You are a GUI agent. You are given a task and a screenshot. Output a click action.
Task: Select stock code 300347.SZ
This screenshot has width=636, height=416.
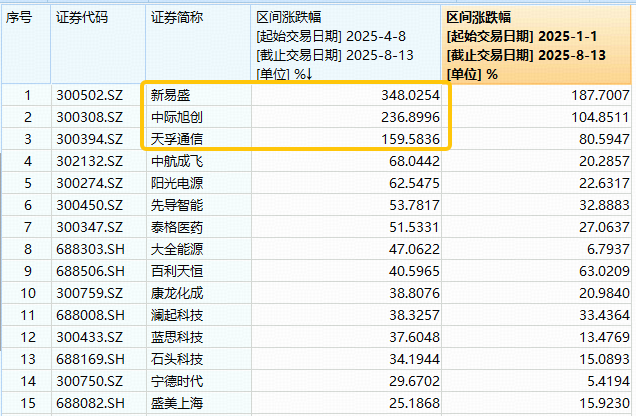point(89,227)
